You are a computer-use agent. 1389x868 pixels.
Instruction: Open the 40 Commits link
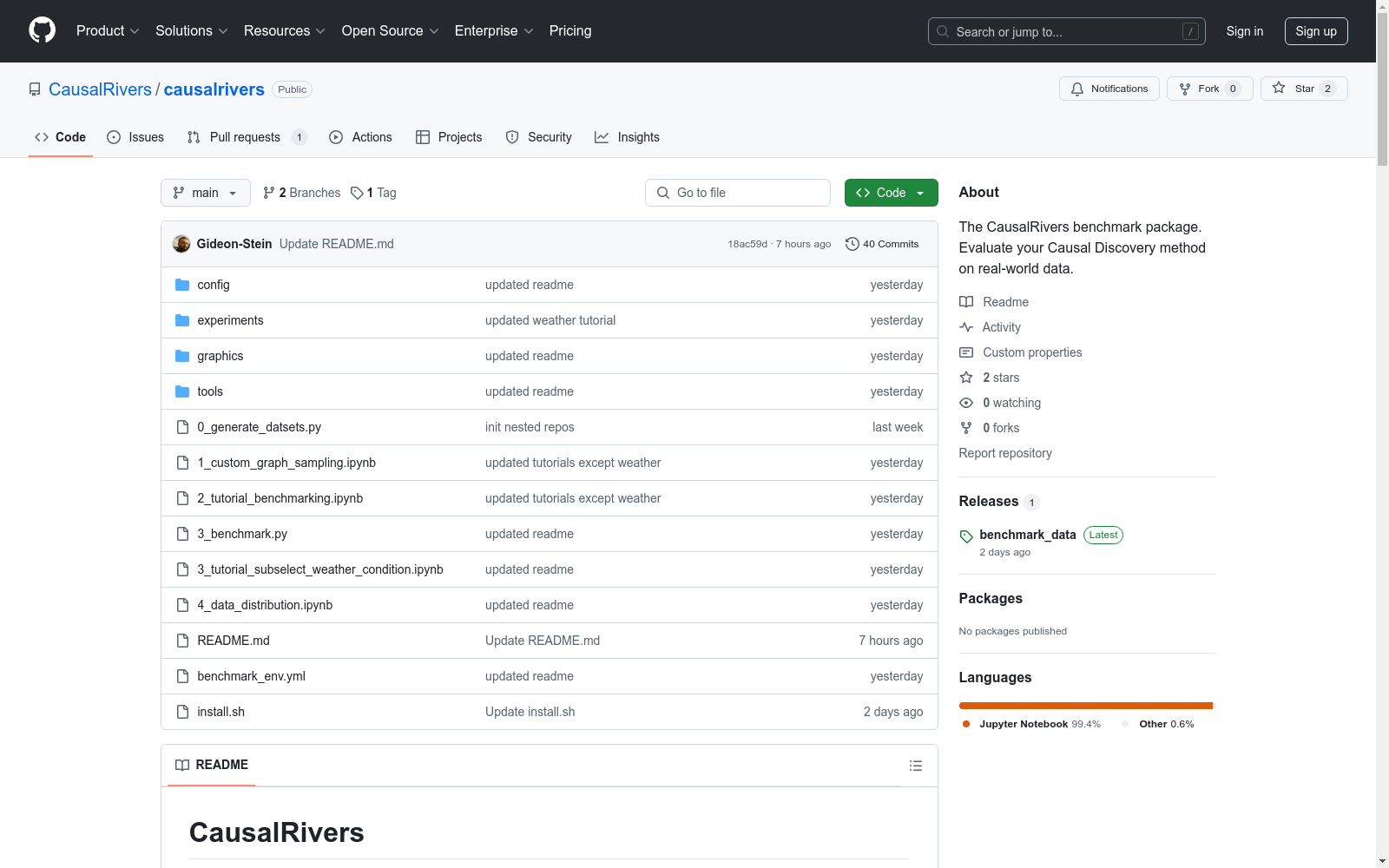[882, 244]
